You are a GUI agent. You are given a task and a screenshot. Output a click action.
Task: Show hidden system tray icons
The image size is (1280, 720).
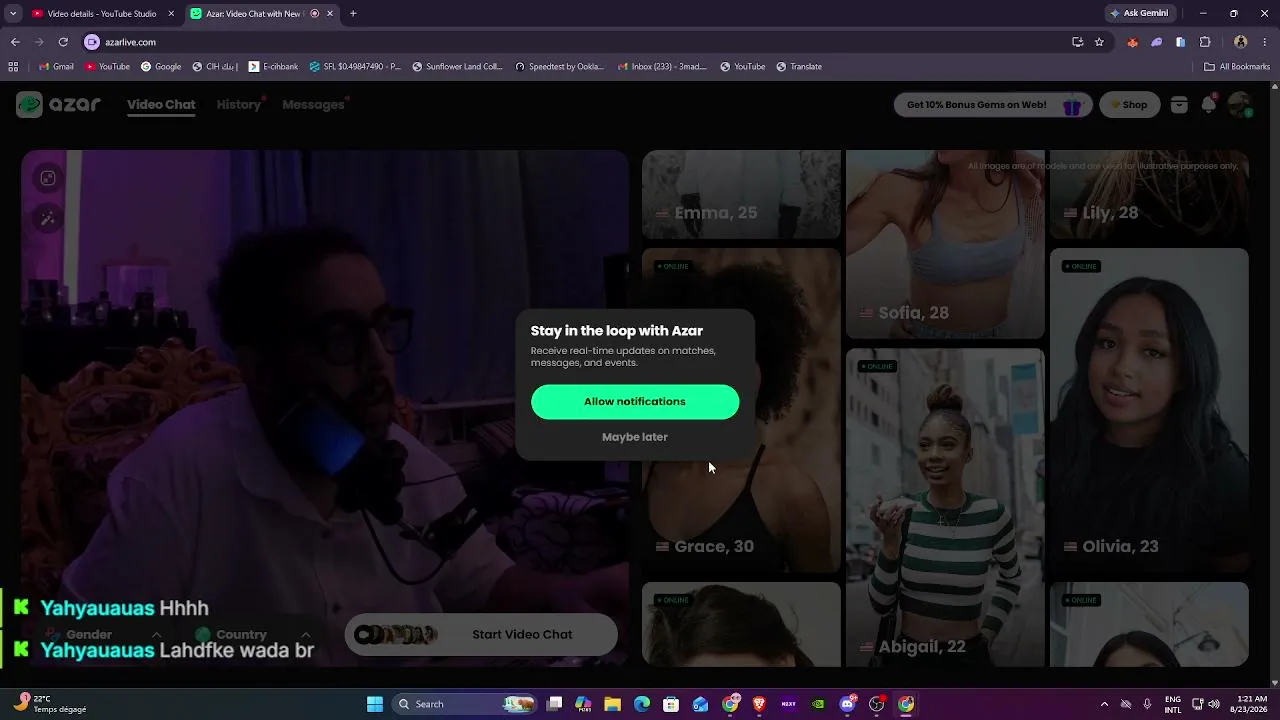(x=1104, y=704)
